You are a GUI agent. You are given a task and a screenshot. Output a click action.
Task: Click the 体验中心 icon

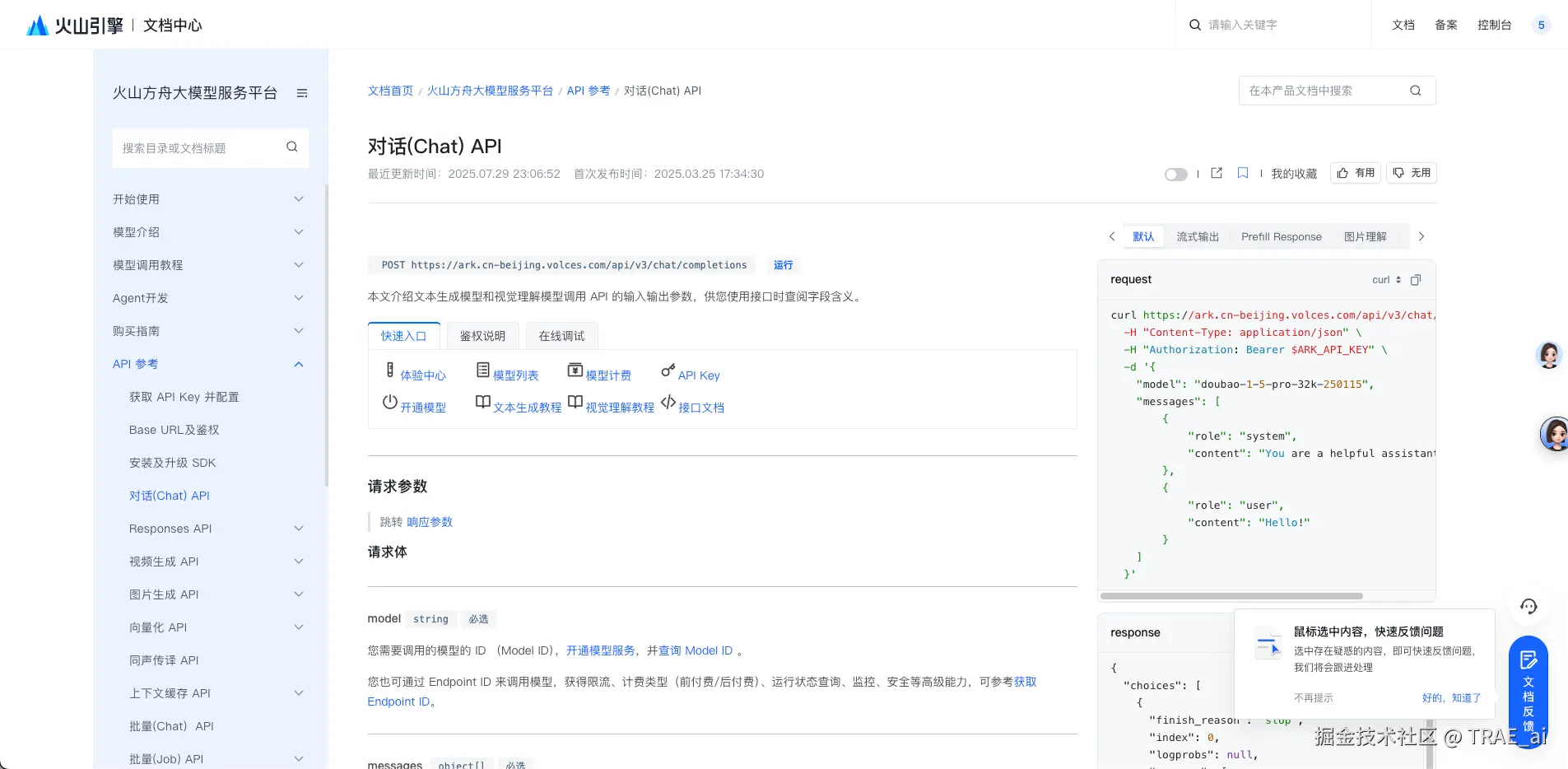pyautogui.click(x=390, y=371)
